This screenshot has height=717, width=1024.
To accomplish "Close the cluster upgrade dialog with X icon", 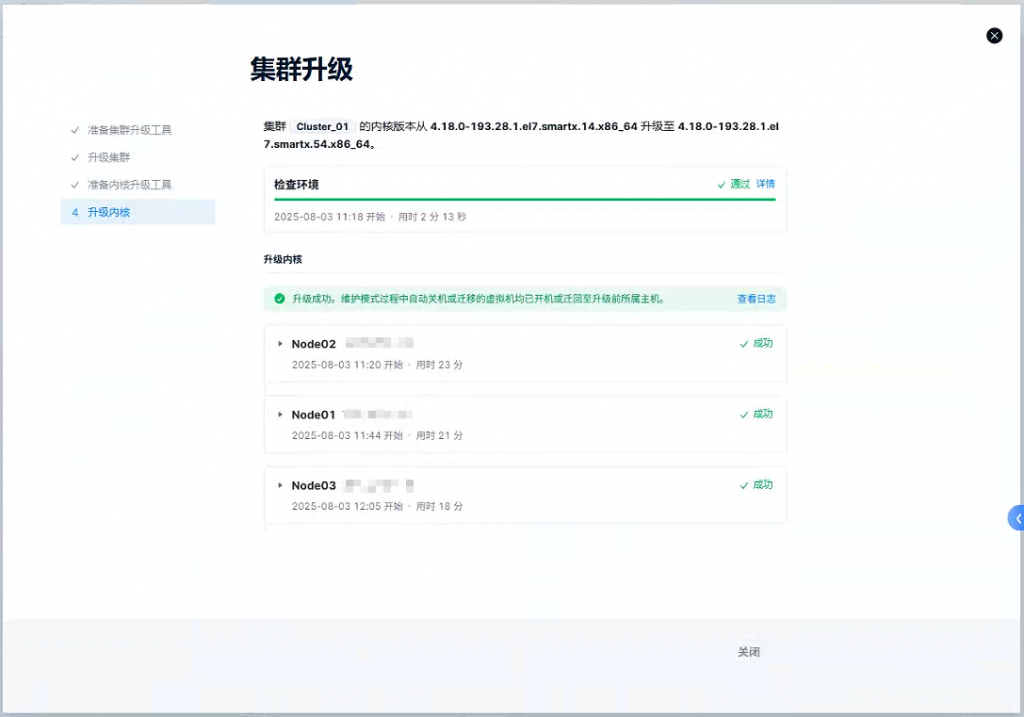I will [x=994, y=36].
